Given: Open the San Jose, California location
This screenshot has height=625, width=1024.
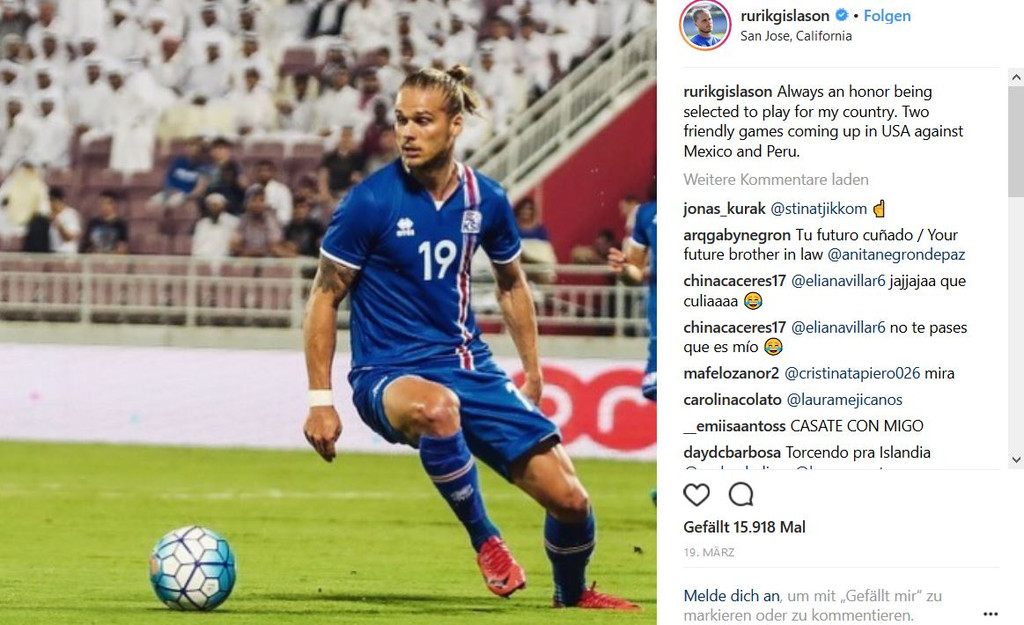Looking at the screenshot, I should pos(796,36).
